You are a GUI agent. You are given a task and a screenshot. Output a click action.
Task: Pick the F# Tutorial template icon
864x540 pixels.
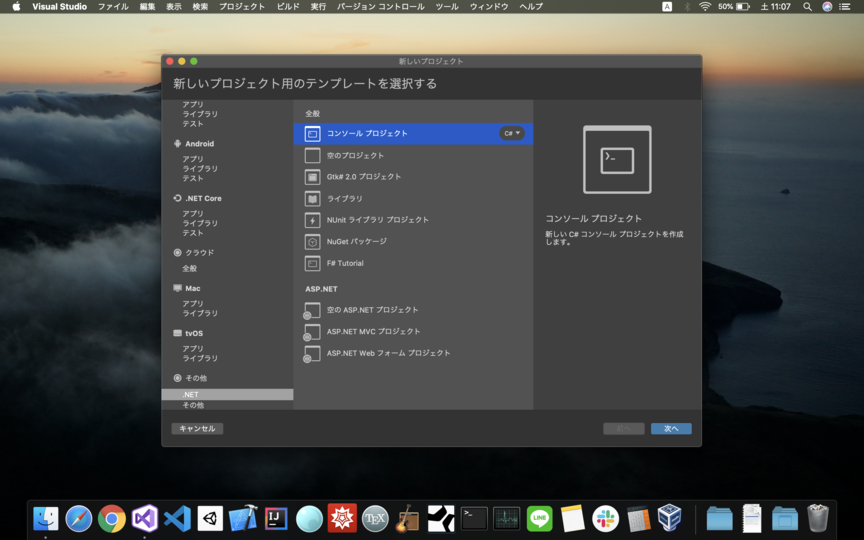pos(312,263)
